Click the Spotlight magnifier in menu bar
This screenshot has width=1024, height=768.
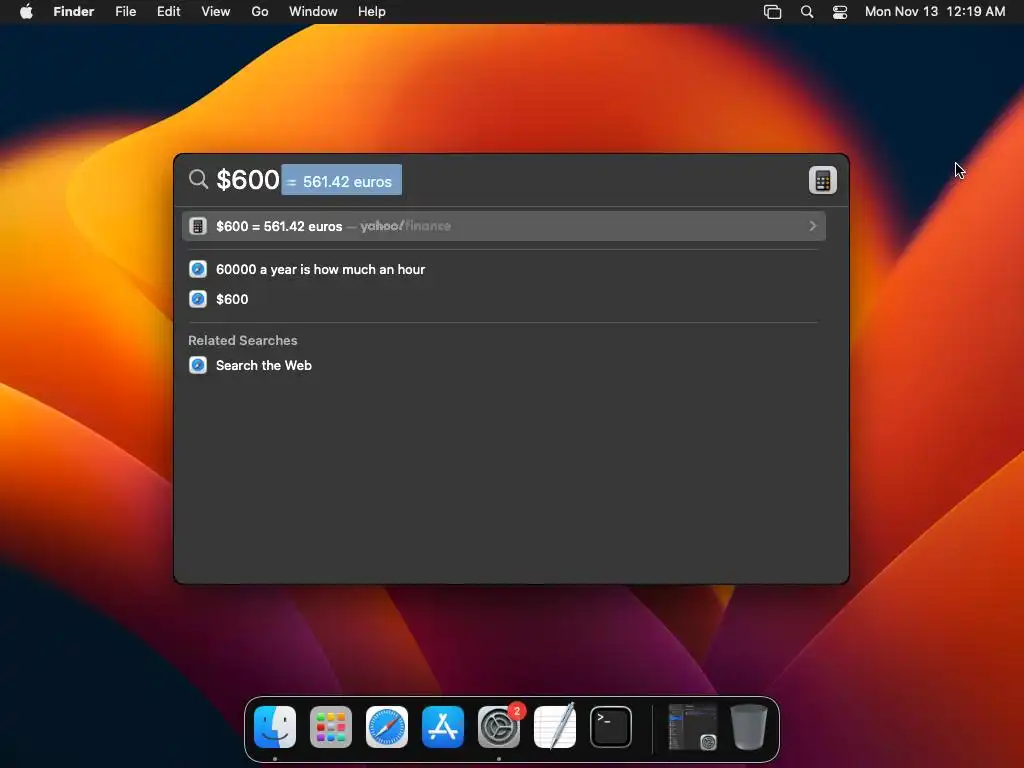[x=807, y=12]
